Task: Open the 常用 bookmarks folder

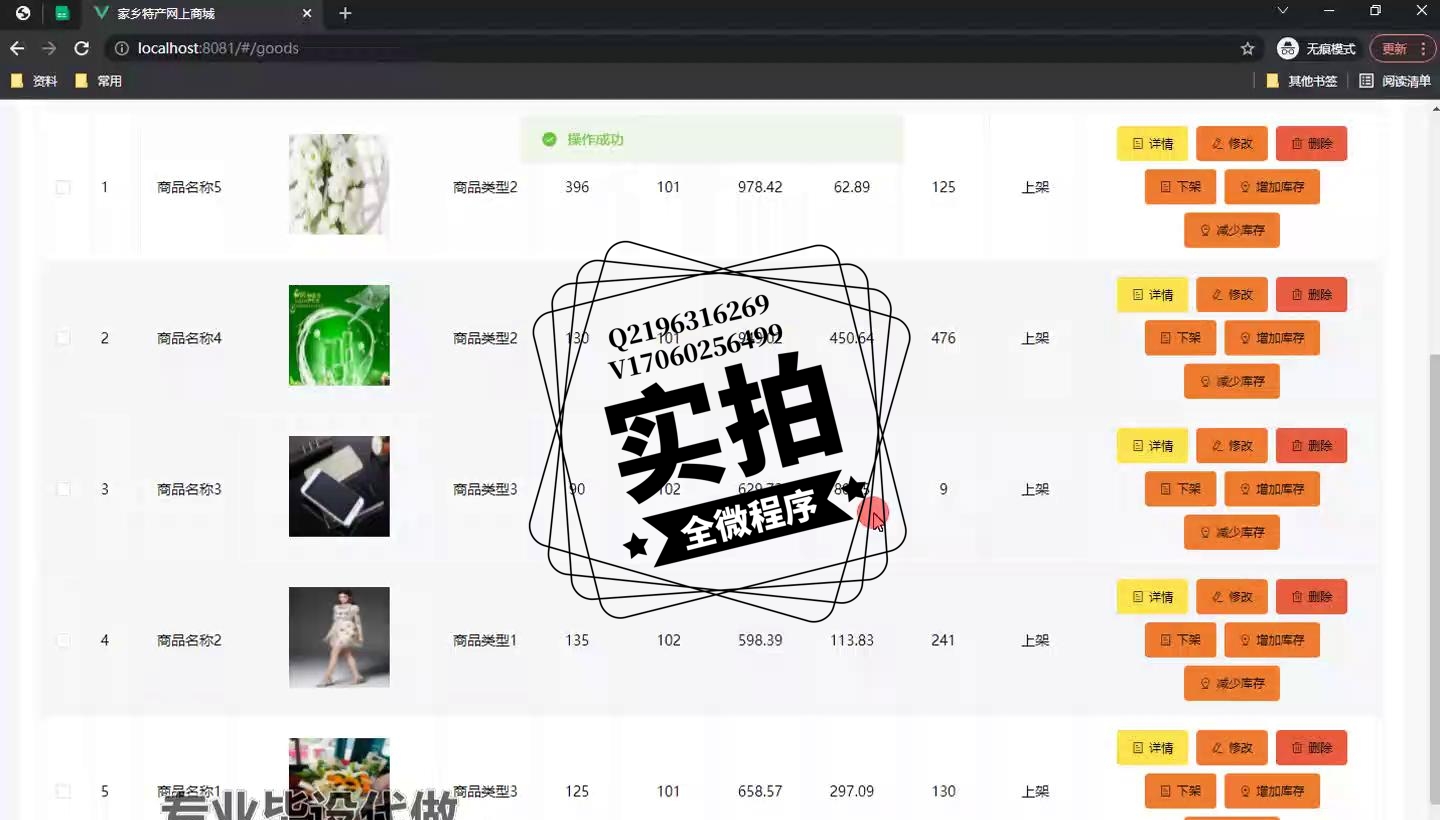Action: tap(98, 81)
